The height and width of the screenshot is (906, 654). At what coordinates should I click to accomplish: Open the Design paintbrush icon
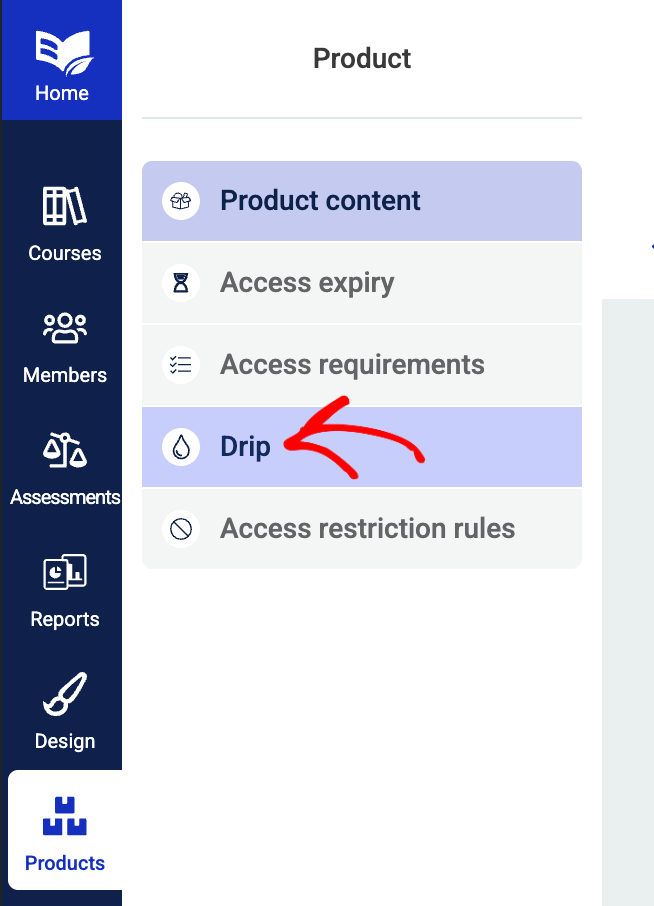65,693
